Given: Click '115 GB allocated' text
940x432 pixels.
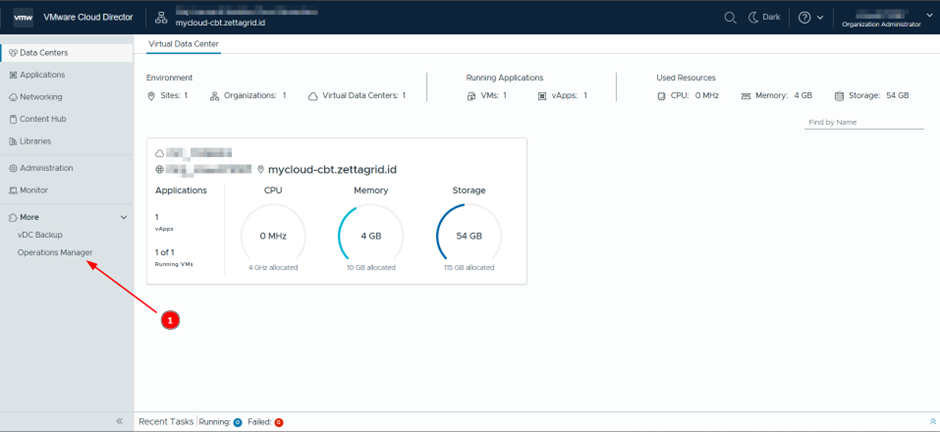Looking at the screenshot, I should tap(469, 268).
